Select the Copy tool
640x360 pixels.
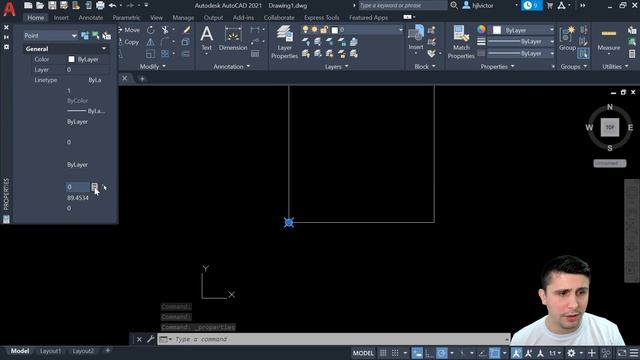(x=129, y=42)
